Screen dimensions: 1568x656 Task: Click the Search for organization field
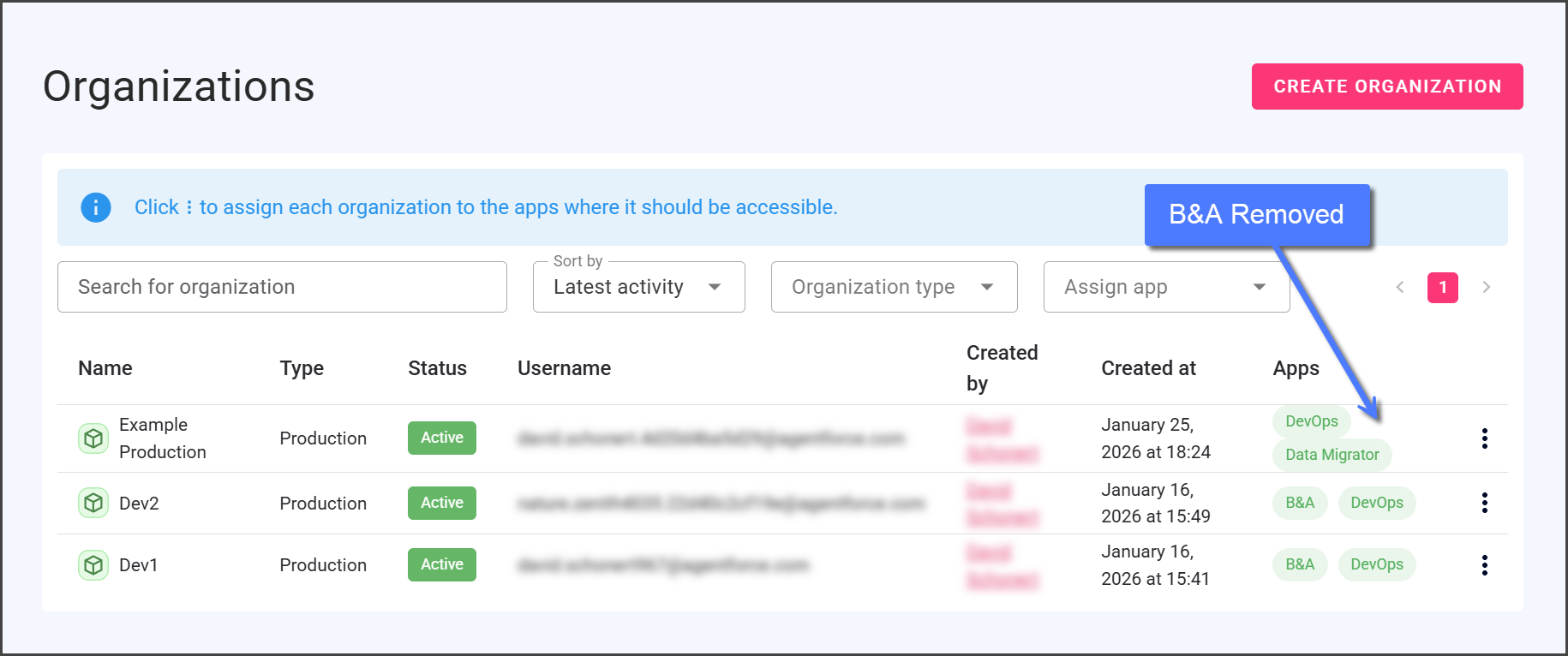(x=282, y=287)
